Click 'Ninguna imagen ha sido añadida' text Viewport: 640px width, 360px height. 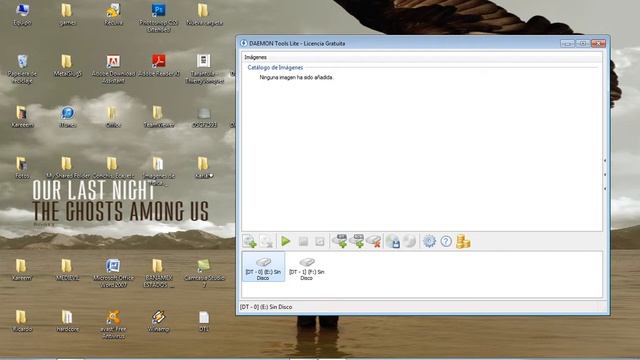[296, 77]
